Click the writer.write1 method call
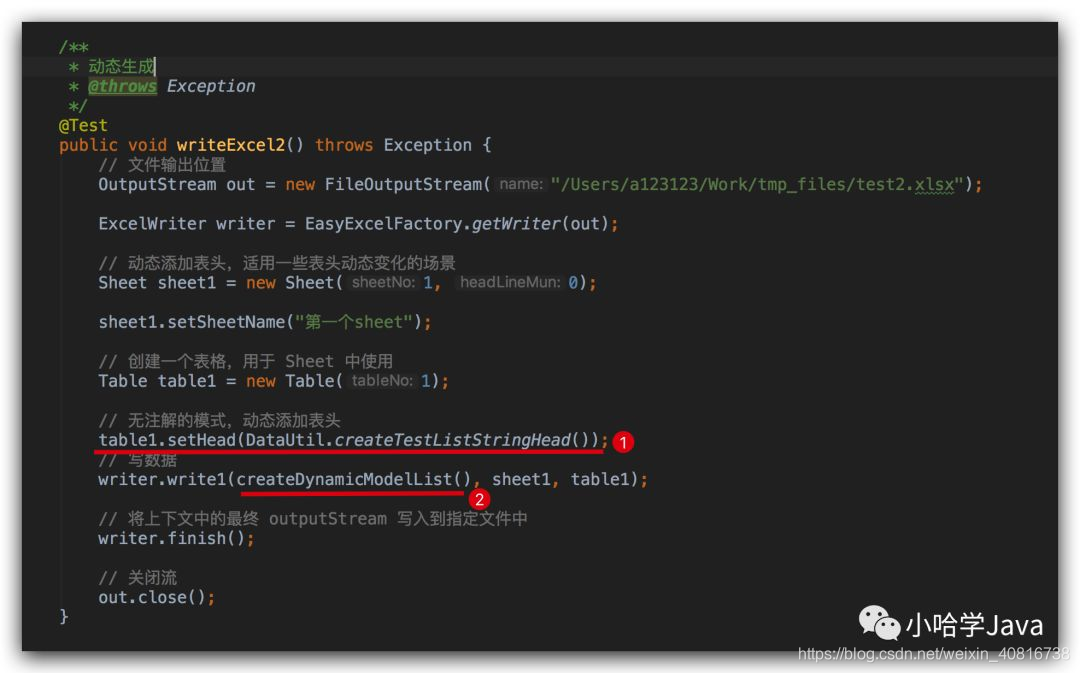This screenshot has width=1080, height=673. tap(162, 479)
